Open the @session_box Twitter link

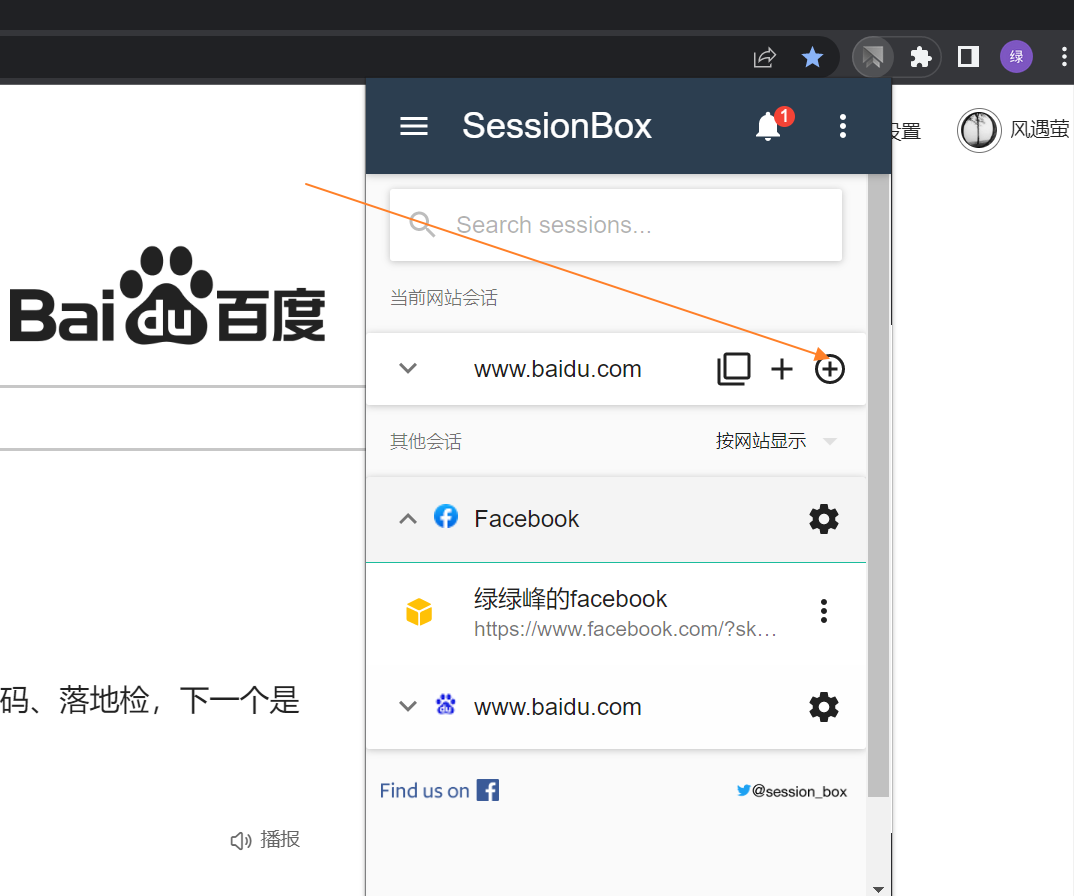(x=792, y=791)
